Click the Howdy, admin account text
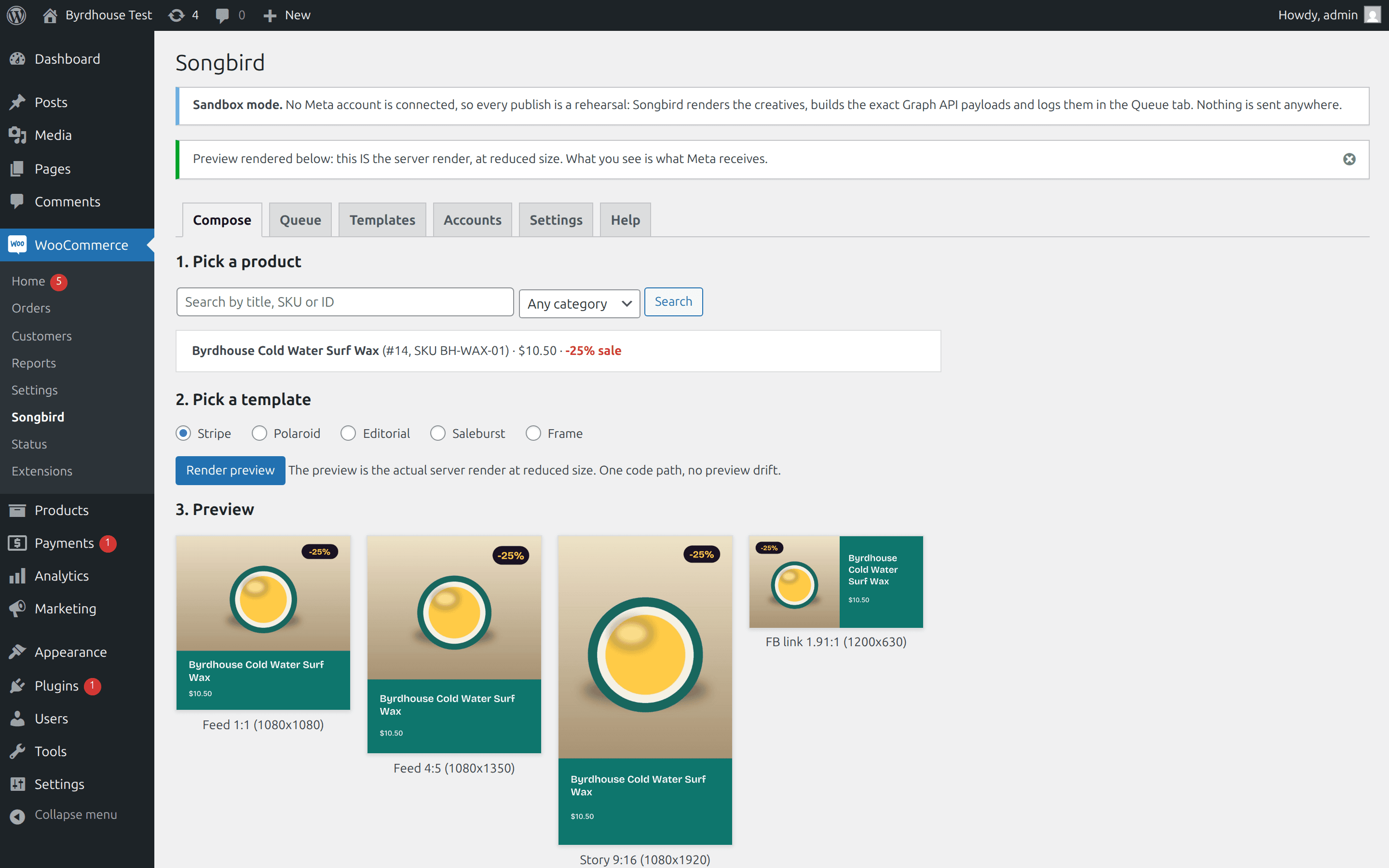This screenshot has width=1389, height=868. click(x=1318, y=15)
